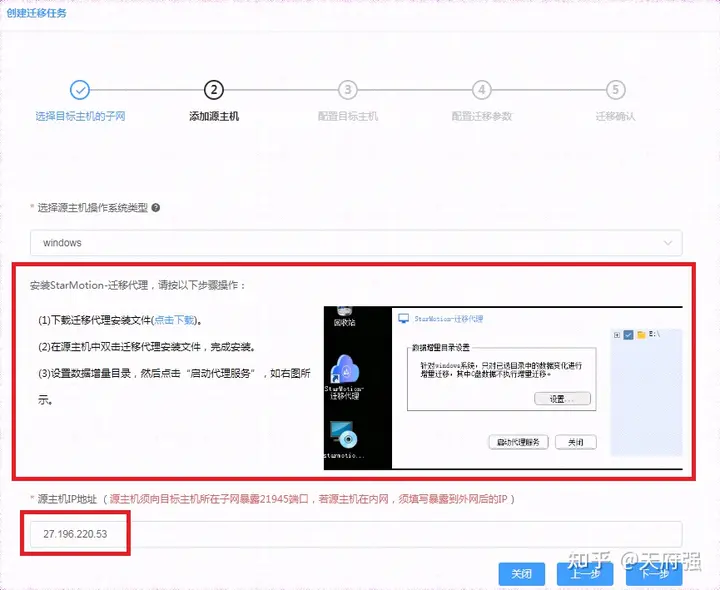Image resolution: width=720 pixels, height=590 pixels.
Task: Open the windows operating system dropdown
Action: 356,242
